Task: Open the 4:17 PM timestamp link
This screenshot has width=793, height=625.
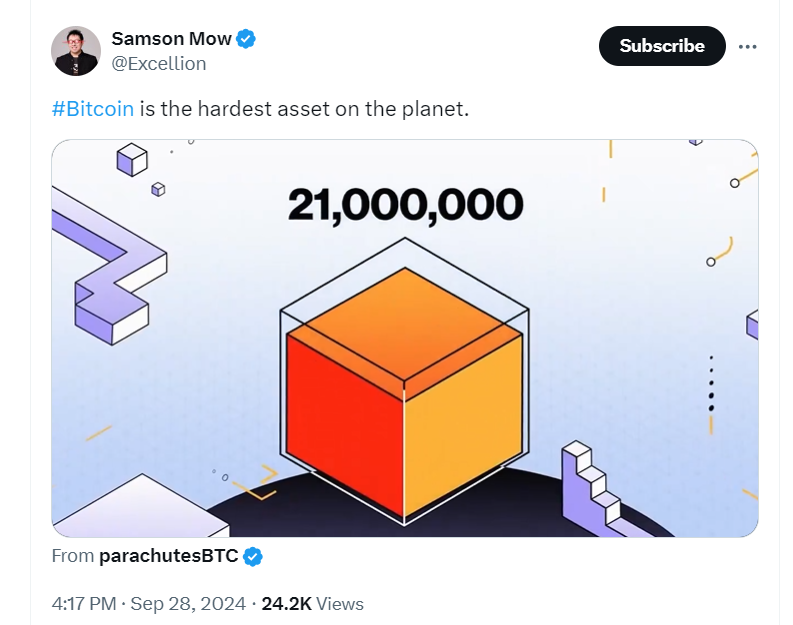Action: point(84,604)
